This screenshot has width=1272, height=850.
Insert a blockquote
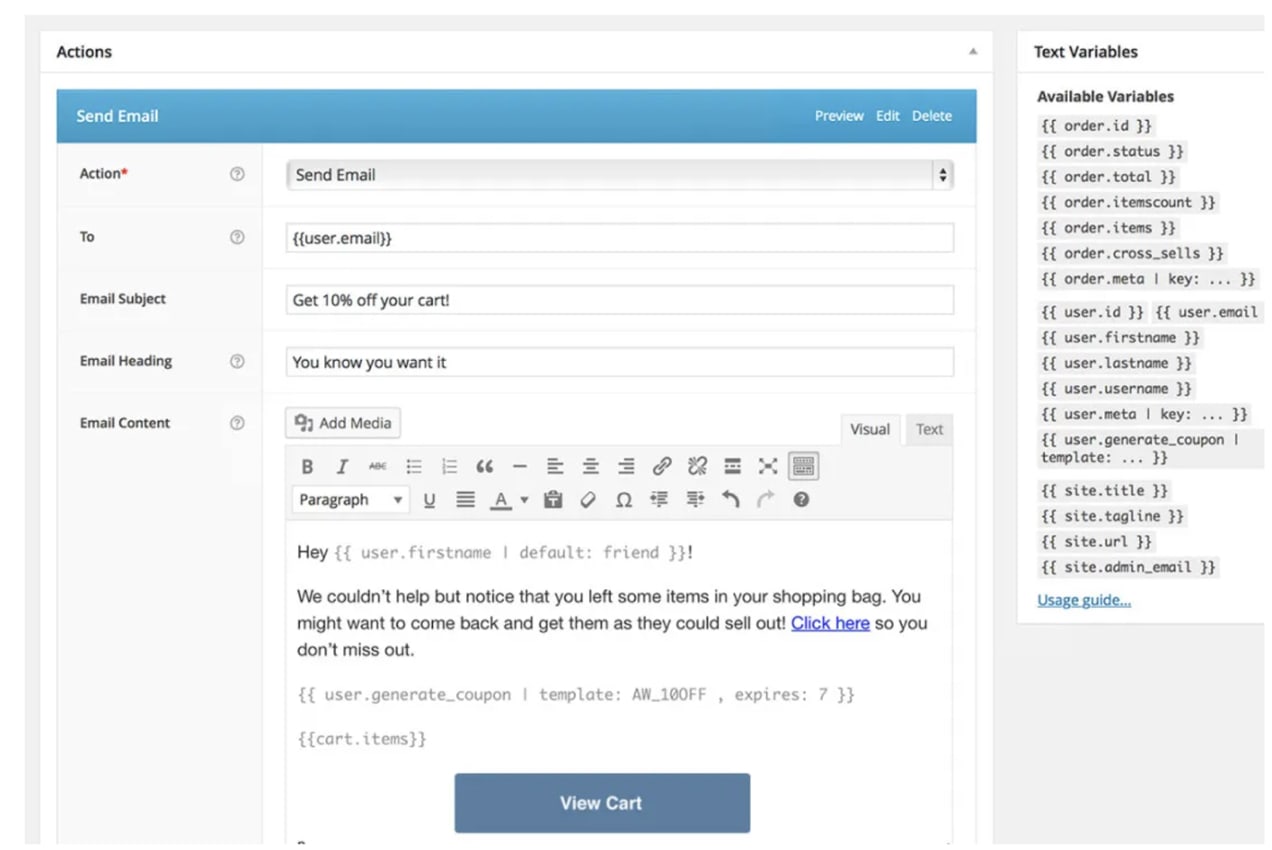pos(485,467)
